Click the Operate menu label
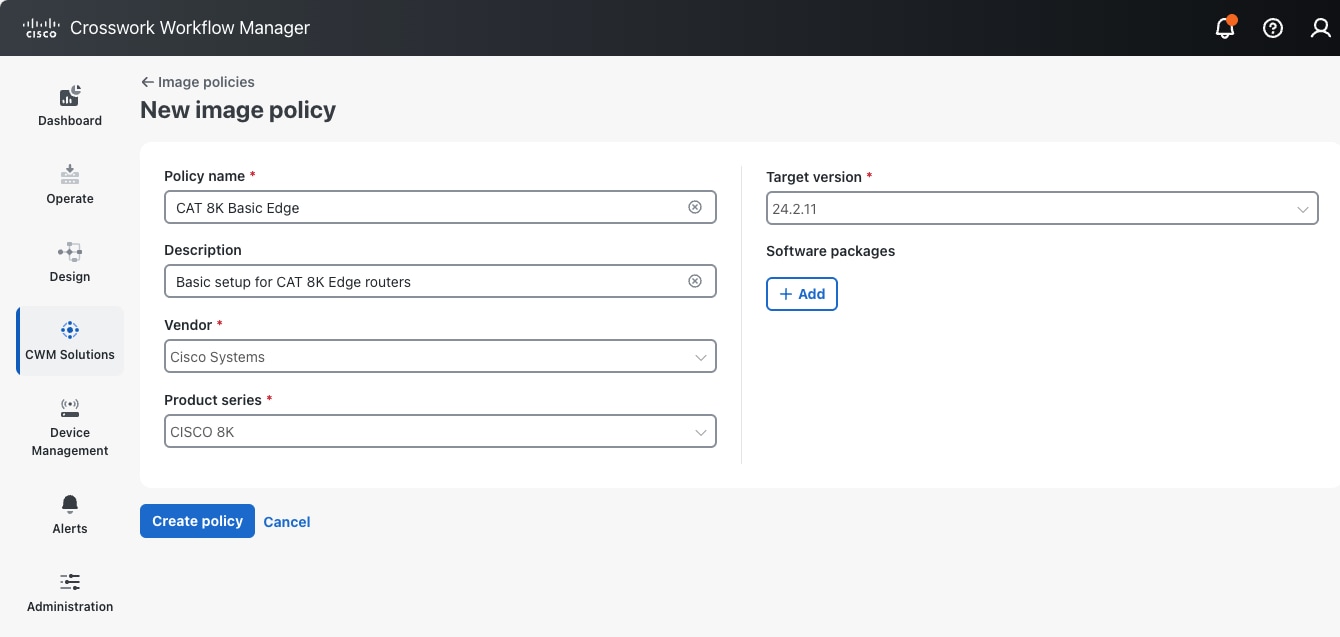 tap(70, 199)
